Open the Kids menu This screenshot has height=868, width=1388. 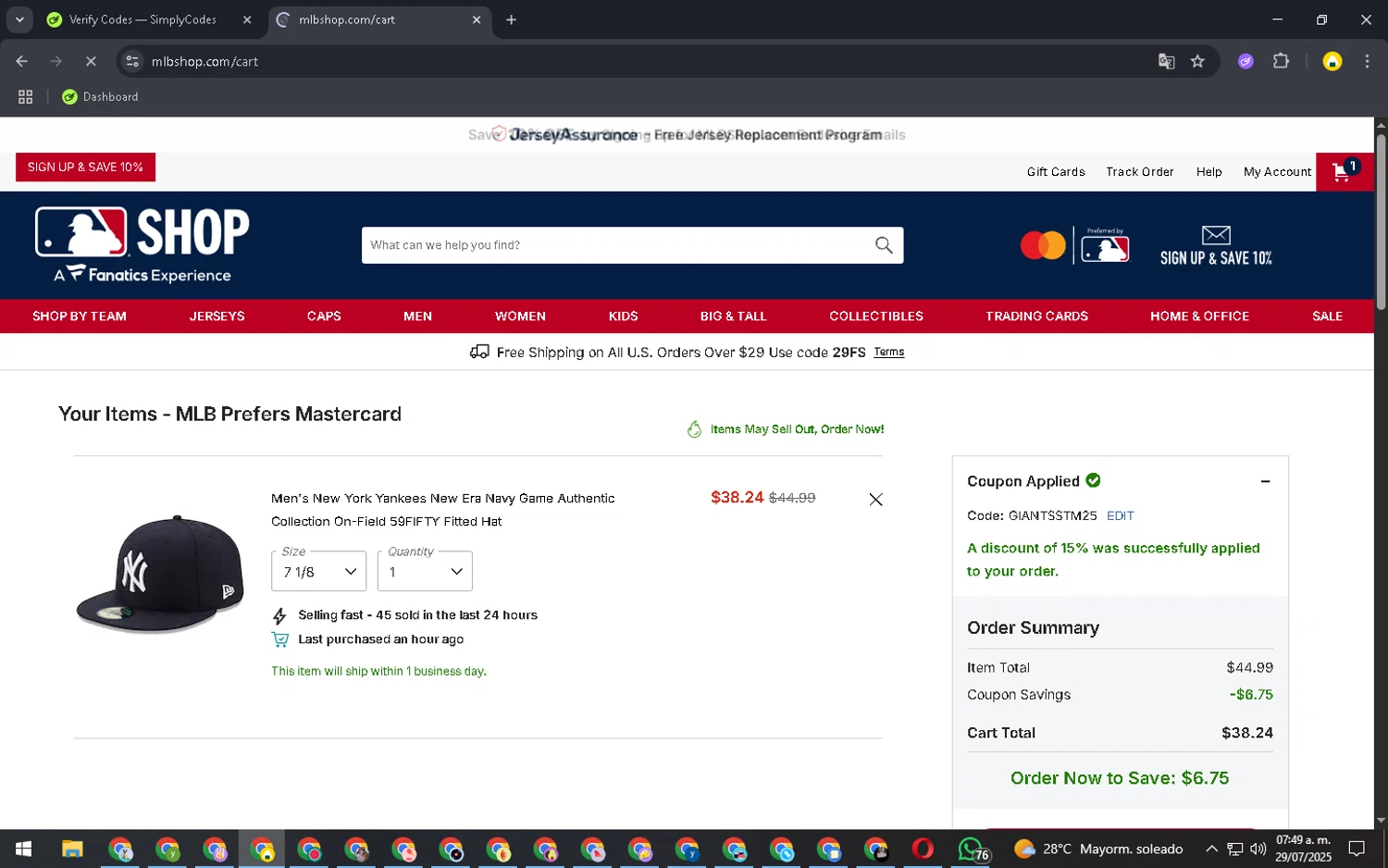623,316
